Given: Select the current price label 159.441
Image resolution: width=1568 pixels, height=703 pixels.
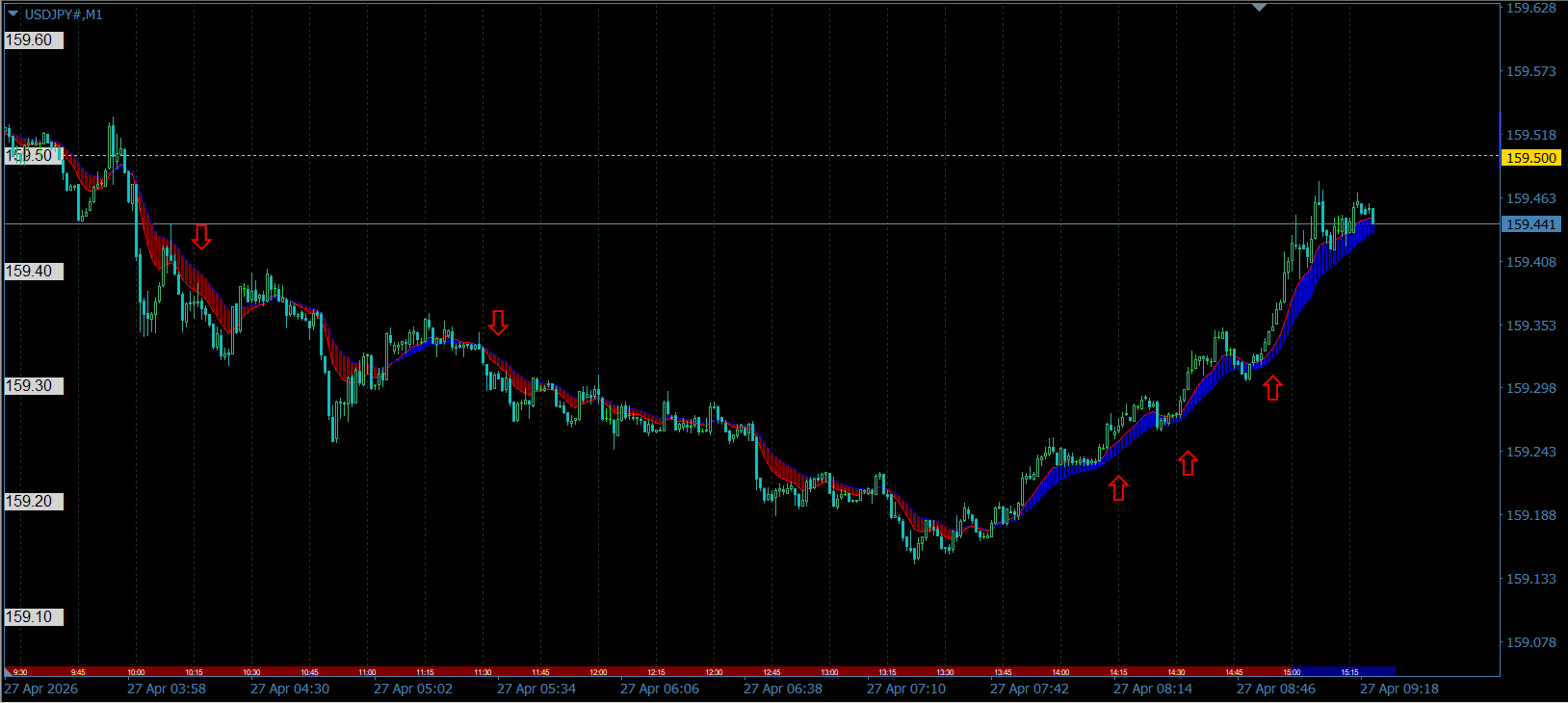Looking at the screenshot, I should [1530, 224].
